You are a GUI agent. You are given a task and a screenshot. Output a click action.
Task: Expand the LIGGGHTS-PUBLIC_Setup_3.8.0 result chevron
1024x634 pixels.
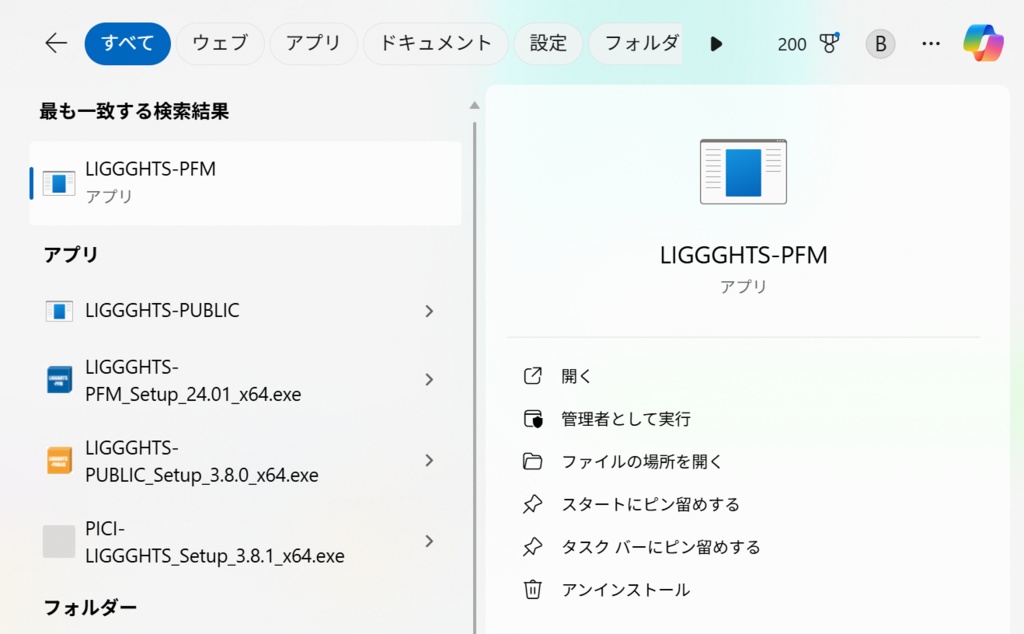click(x=429, y=461)
